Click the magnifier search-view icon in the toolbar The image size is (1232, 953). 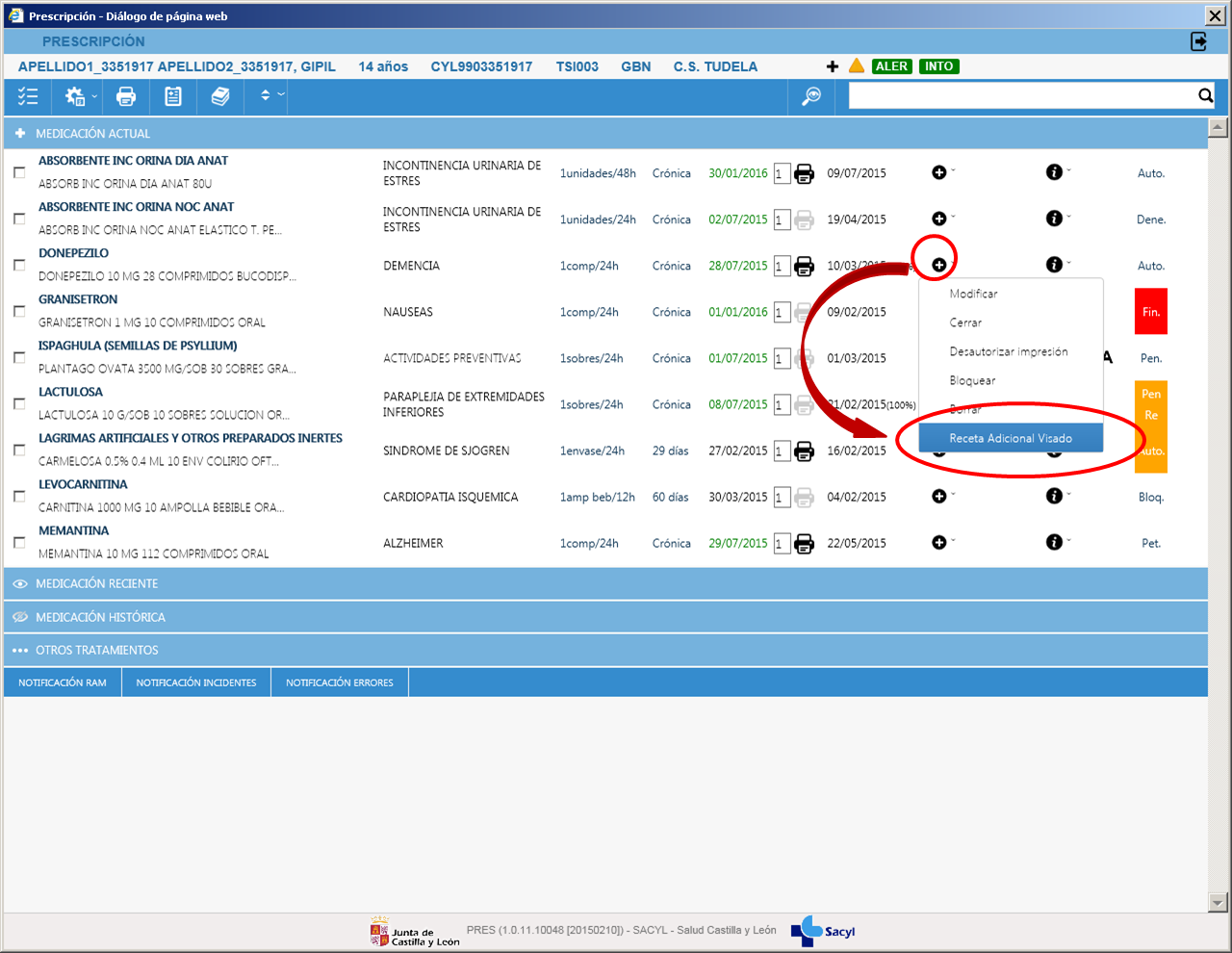pos(811,96)
